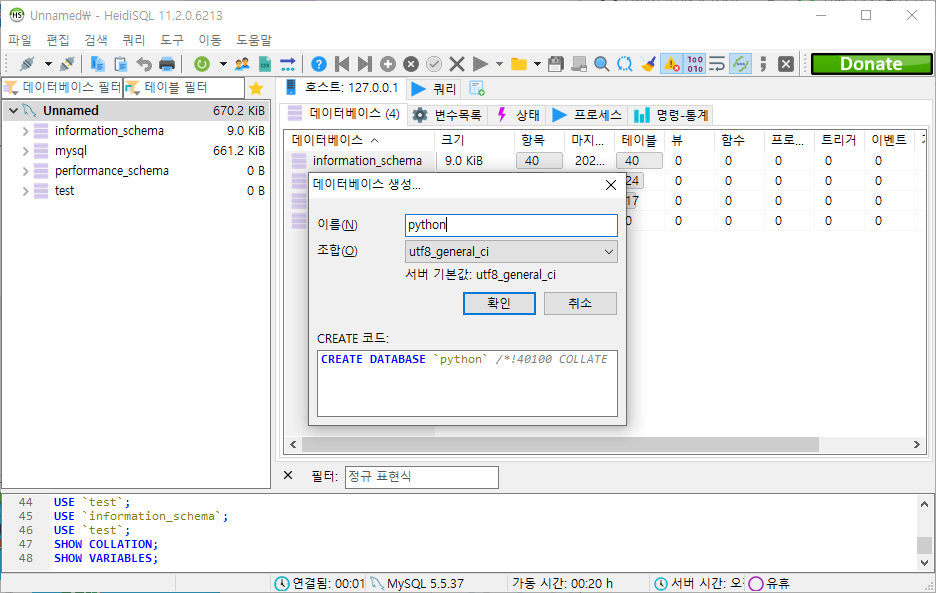The width and height of the screenshot is (936, 593).
Task: Open the user manager icon
Action: 242,64
